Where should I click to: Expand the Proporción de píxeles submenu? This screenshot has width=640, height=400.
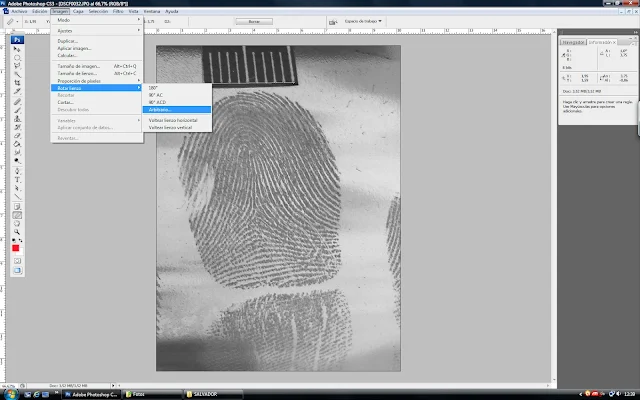click(x=97, y=81)
